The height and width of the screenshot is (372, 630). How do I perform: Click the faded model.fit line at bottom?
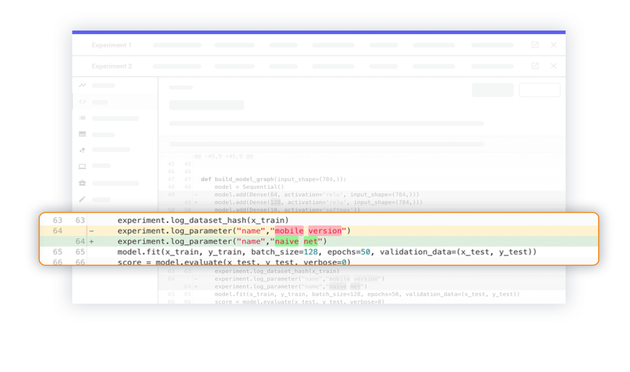367,294
